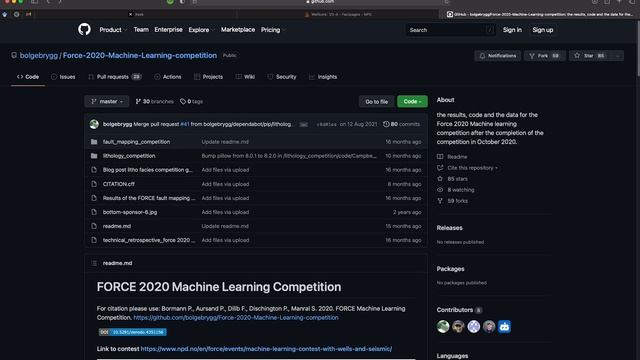Focus the GitHub search field
Image resolution: width=640 pixels, height=360 pixels.
point(451,30)
